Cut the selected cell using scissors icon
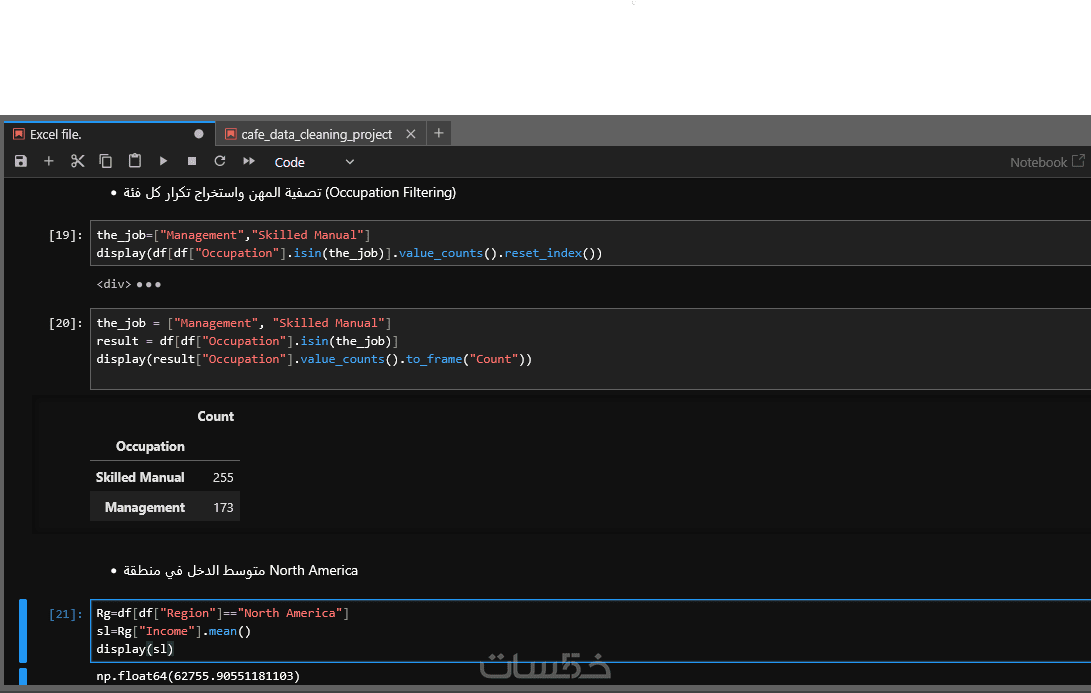 tap(78, 161)
